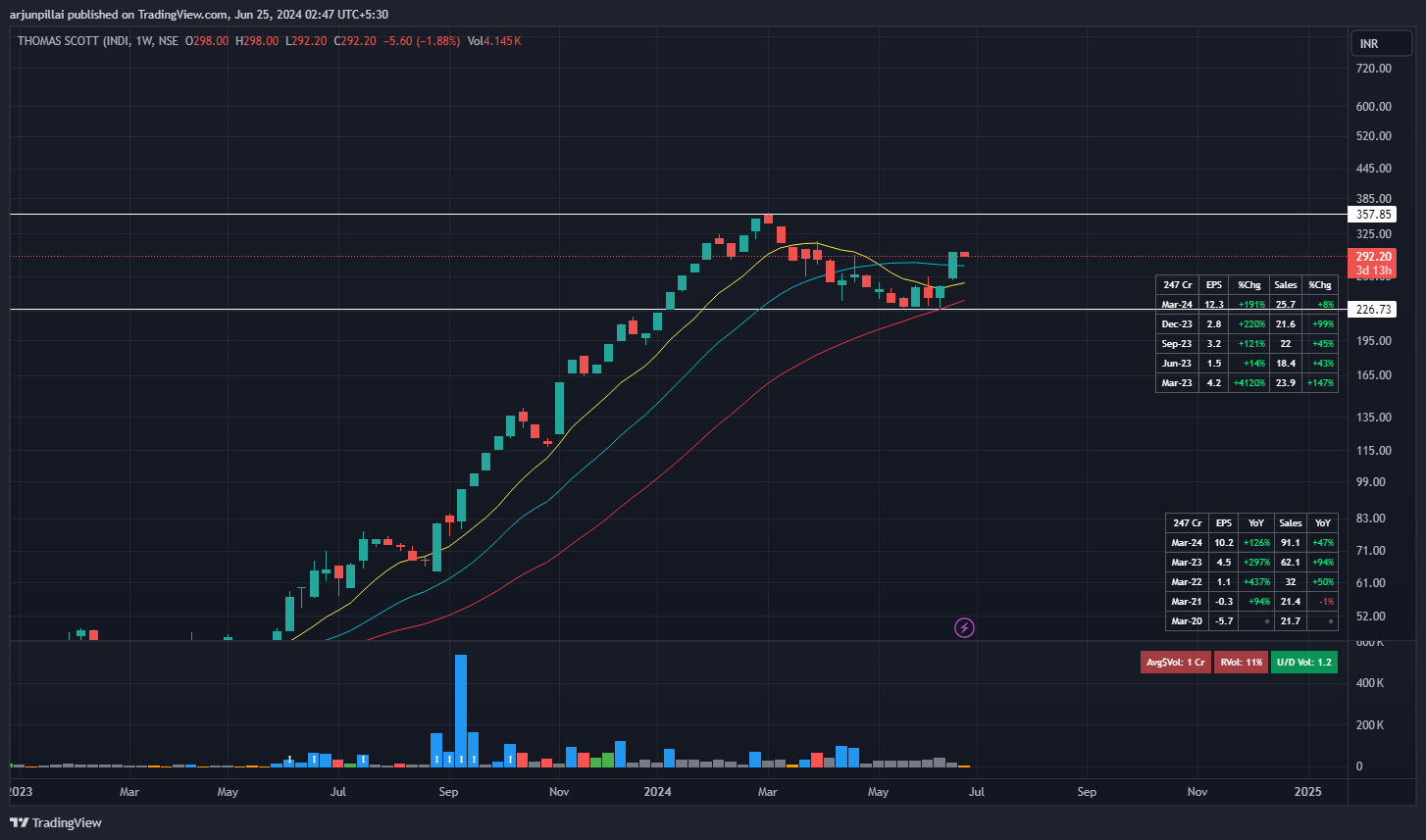Click +147% sales change cell
The image size is (1426, 840).
1320,382
